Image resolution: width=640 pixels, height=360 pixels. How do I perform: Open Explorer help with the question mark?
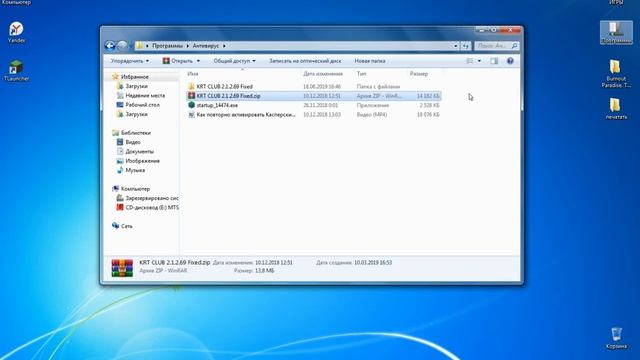510,61
